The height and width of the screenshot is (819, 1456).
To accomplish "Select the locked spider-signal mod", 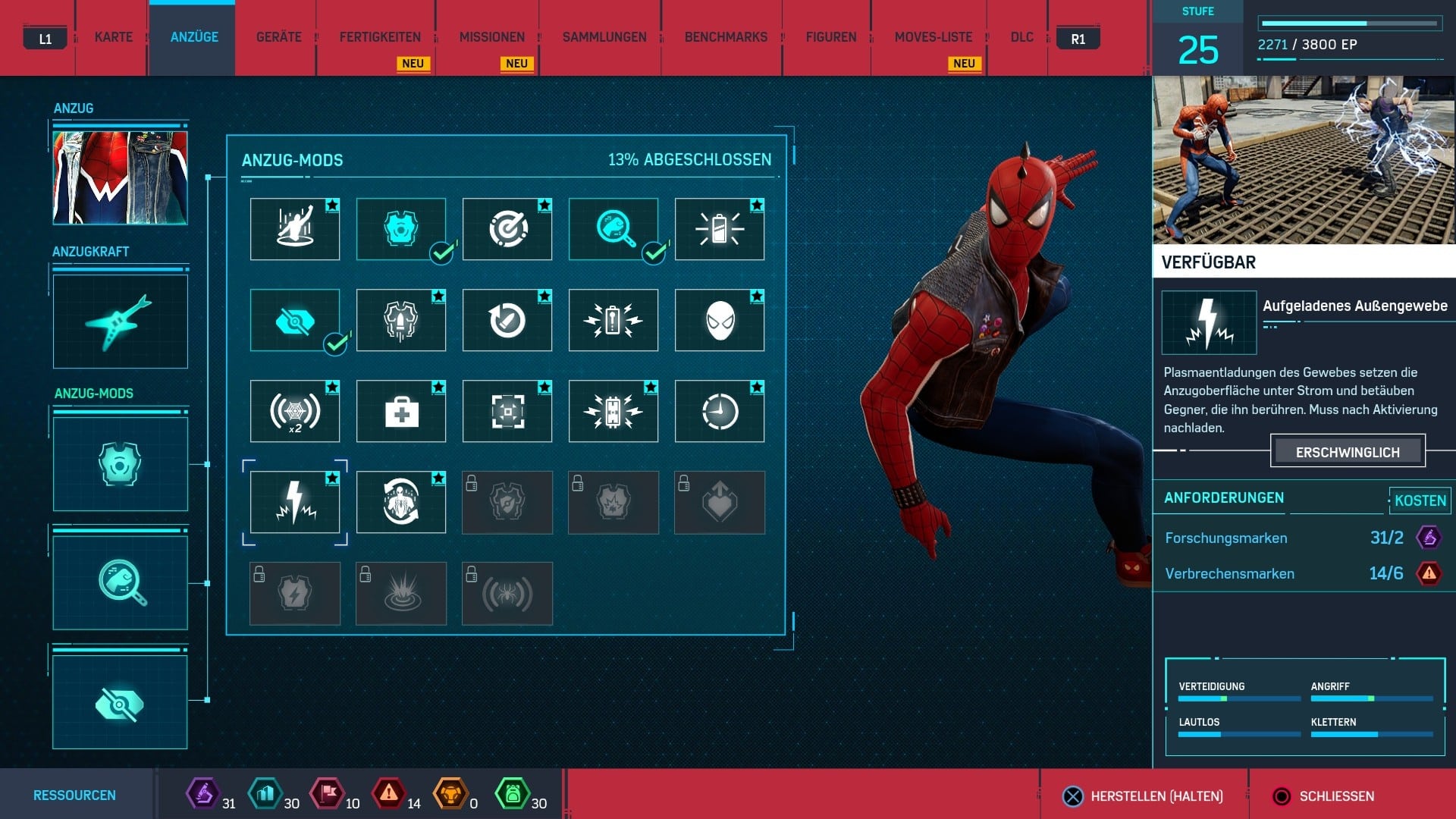I will pos(507,593).
